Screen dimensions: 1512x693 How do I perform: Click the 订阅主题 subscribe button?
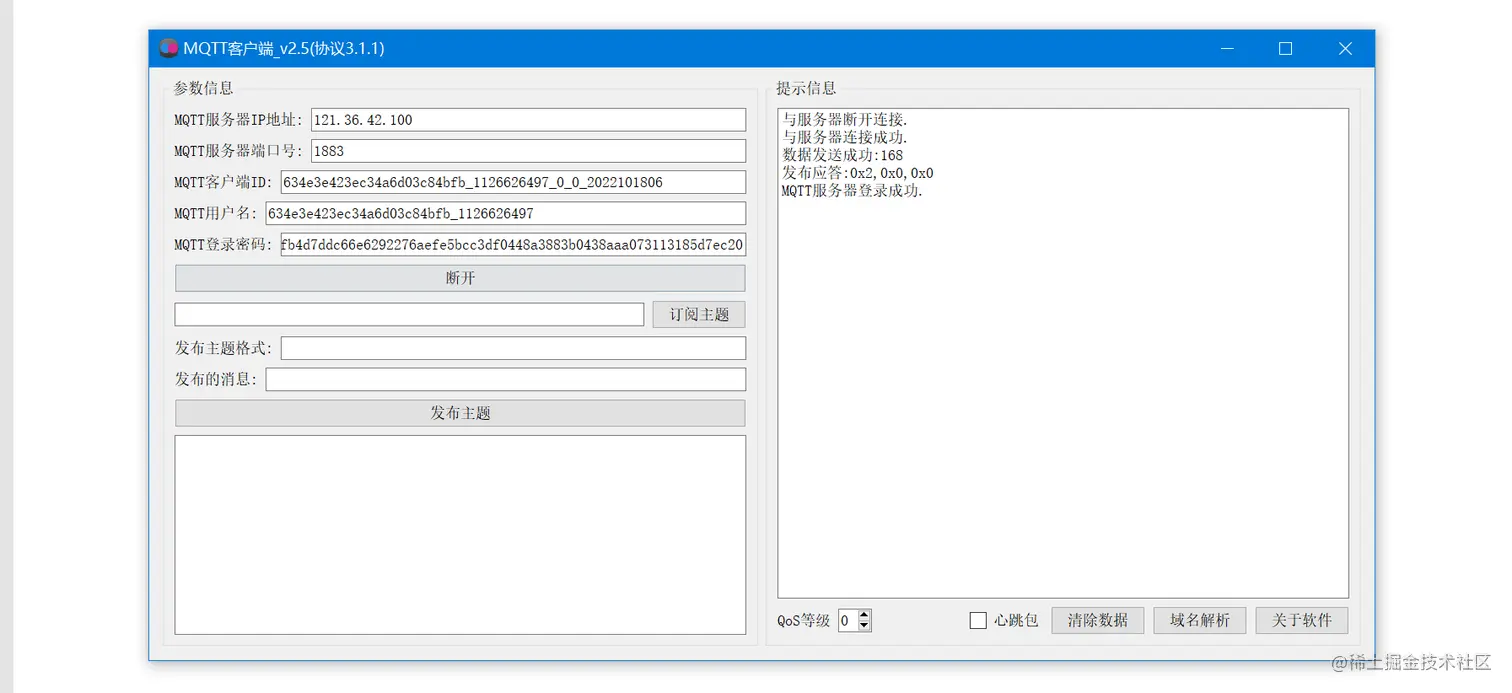tap(699, 314)
